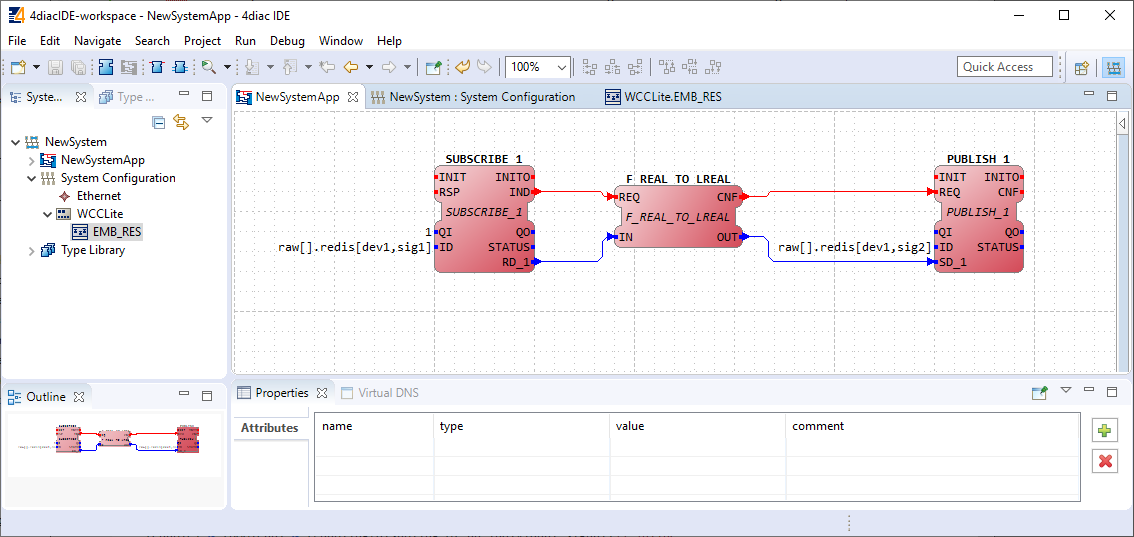This screenshot has width=1134, height=537.
Task: Click the blue subapplication toolbar icon
Action: click(x=157, y=67)
